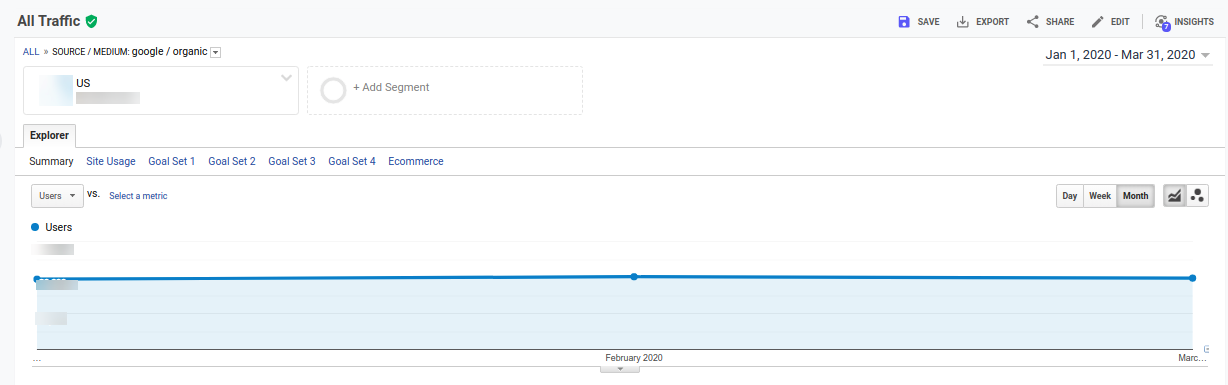Open the Users metric dropdown
1228x385 pixels.
pos(57,196)
